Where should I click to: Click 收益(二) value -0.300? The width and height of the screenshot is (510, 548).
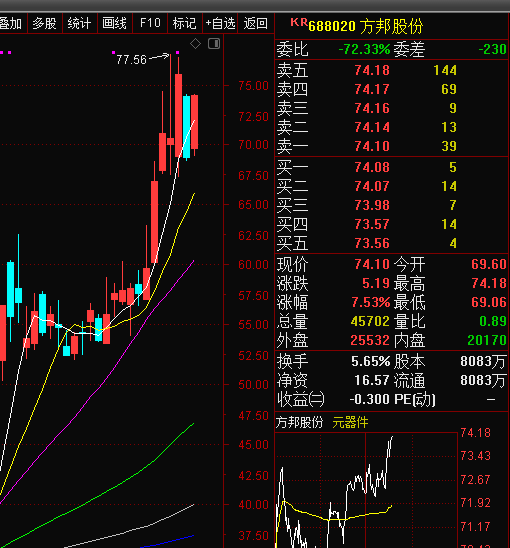[x=369, y=399]
